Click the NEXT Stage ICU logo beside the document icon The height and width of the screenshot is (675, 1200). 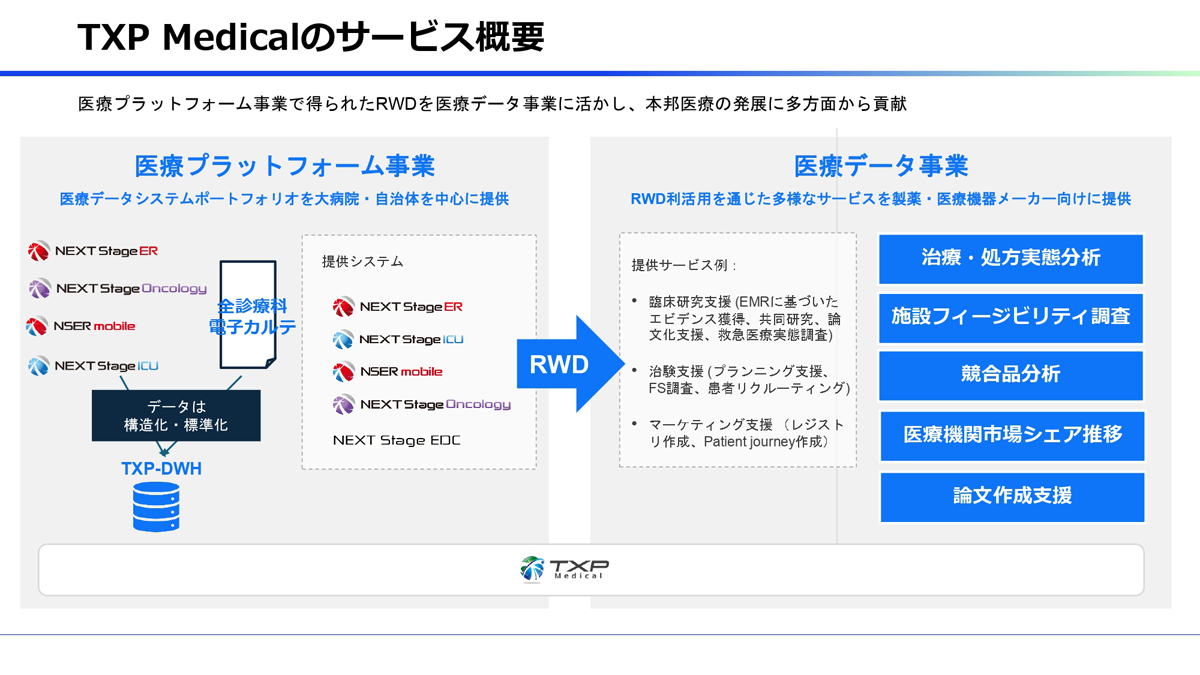pos(93,365)
